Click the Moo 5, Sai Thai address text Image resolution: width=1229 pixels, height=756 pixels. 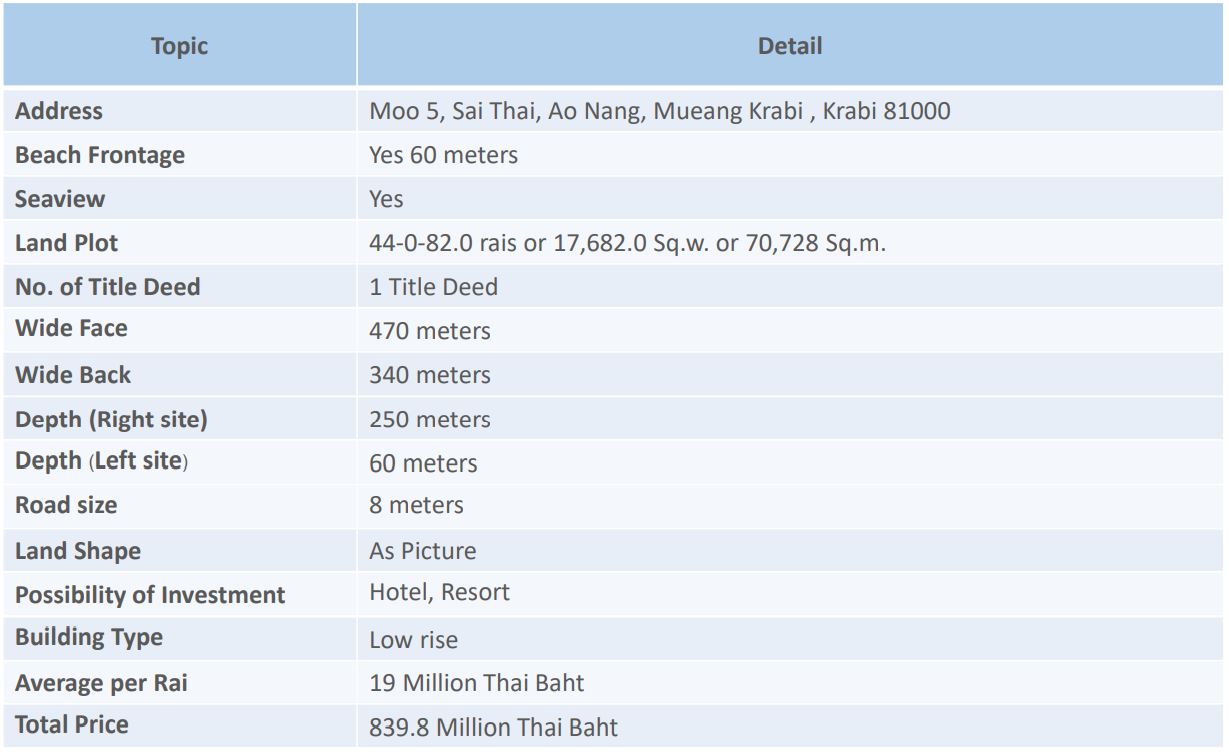click(x=660, y=111)
